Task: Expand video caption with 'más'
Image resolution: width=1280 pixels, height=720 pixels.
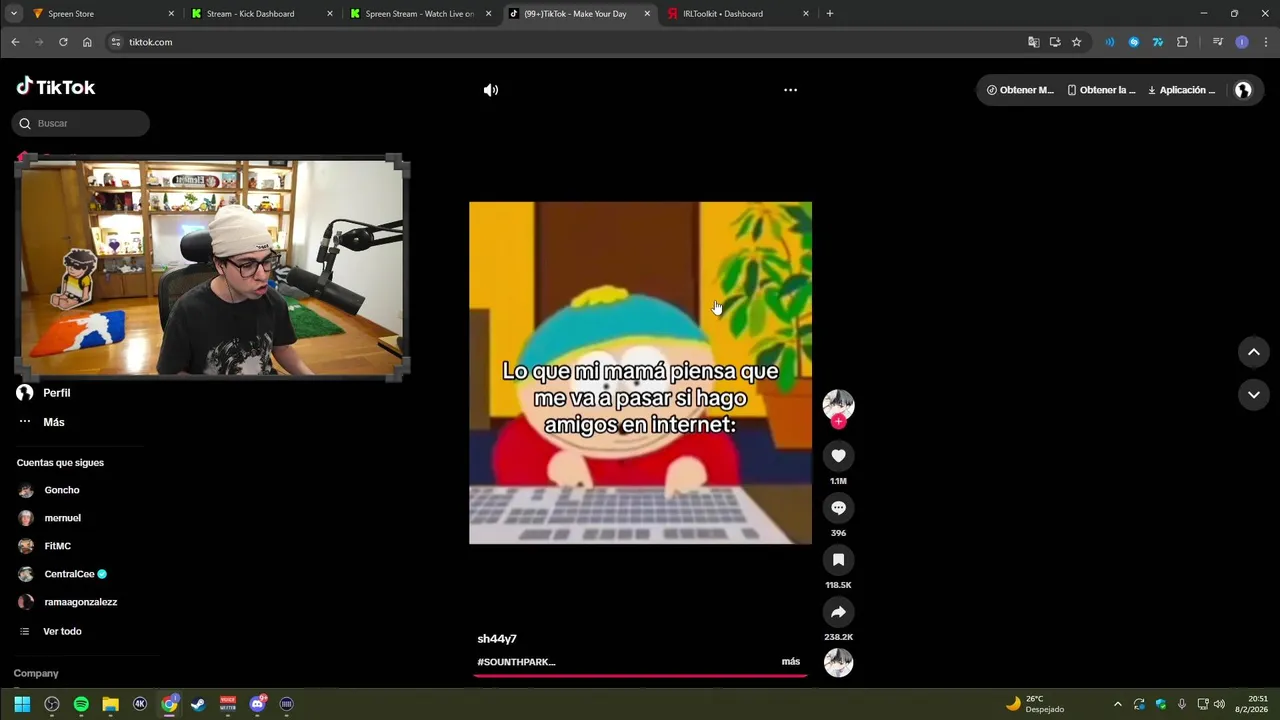Action: point(790,662)
